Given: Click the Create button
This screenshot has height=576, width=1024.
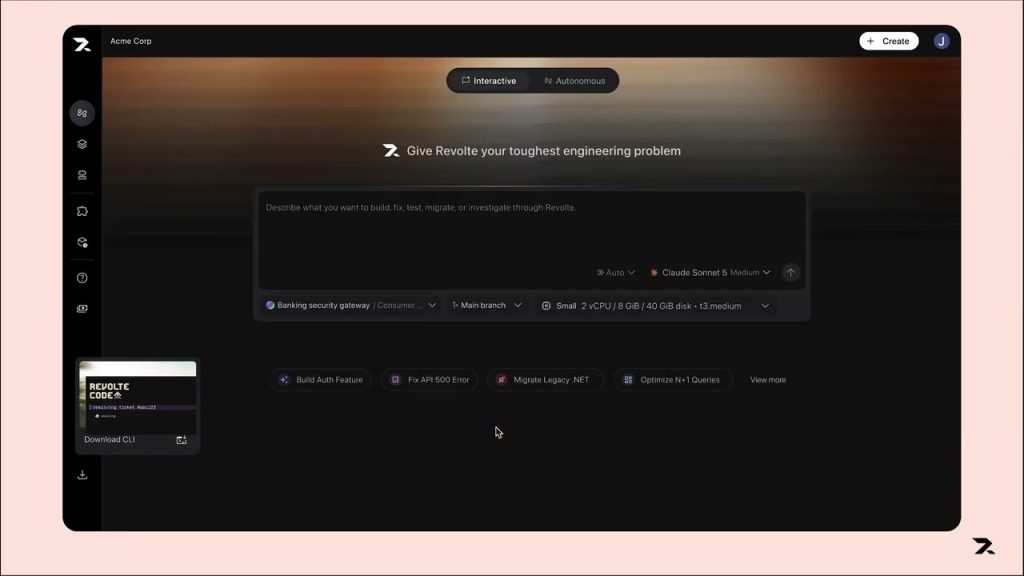Looking at the screenshot, I should tap(888, 41).
